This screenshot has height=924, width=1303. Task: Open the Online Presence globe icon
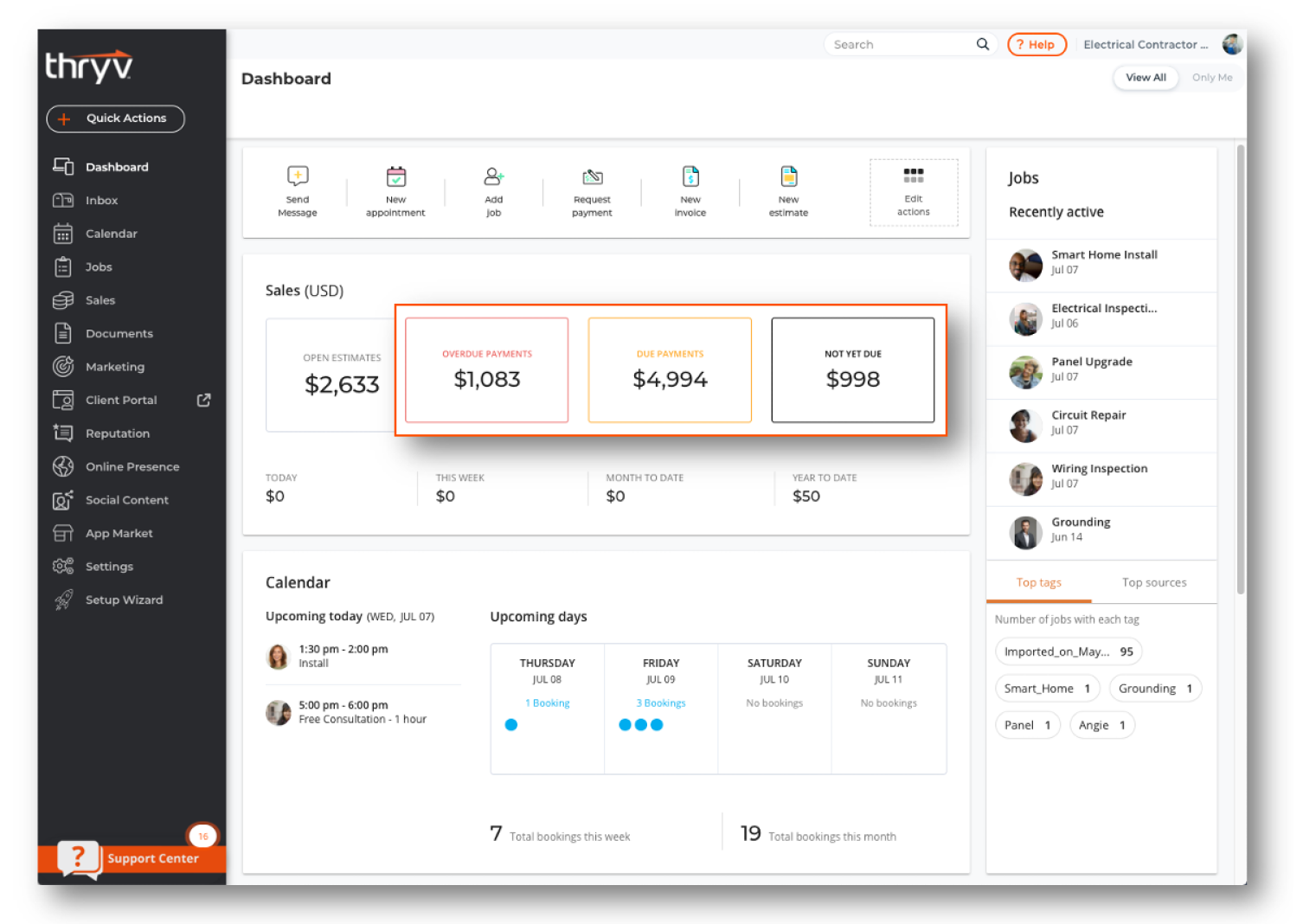63,466
